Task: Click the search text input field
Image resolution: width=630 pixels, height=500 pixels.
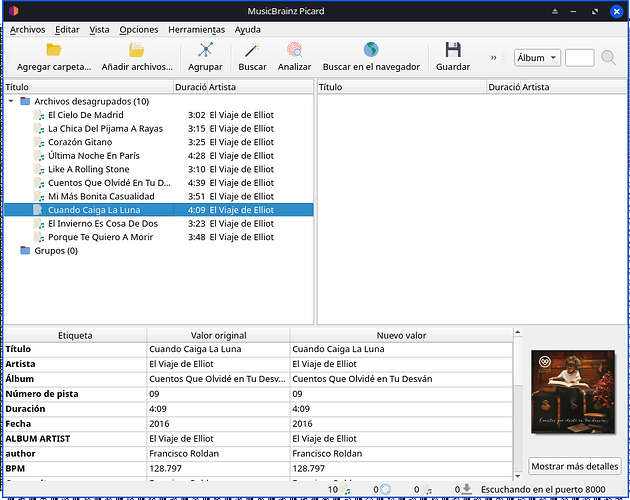Action: pyautogui.click(x=579, y=58)
